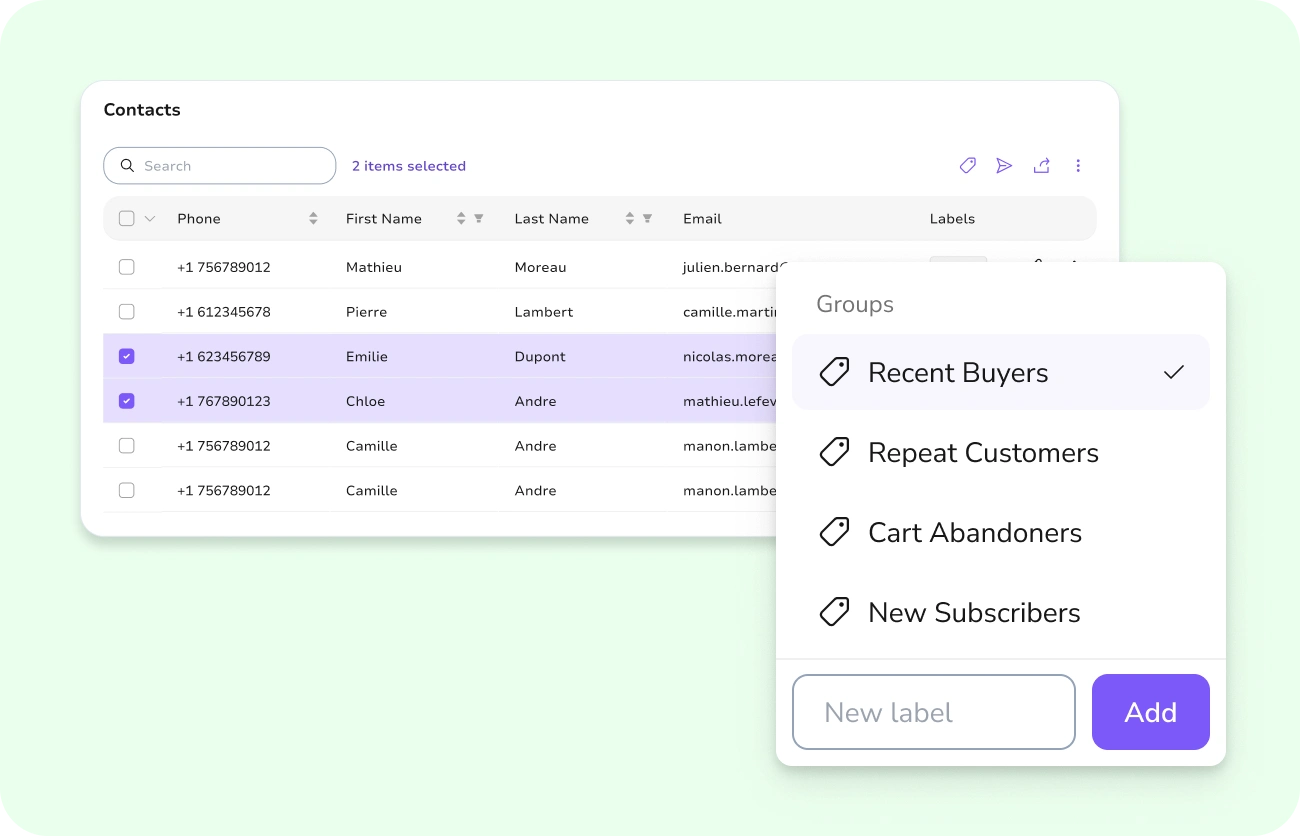Image resolution: width=1300 pixels, height=836 pixels.
Task: Check the Pierre Lambert row
Action: 126,311
